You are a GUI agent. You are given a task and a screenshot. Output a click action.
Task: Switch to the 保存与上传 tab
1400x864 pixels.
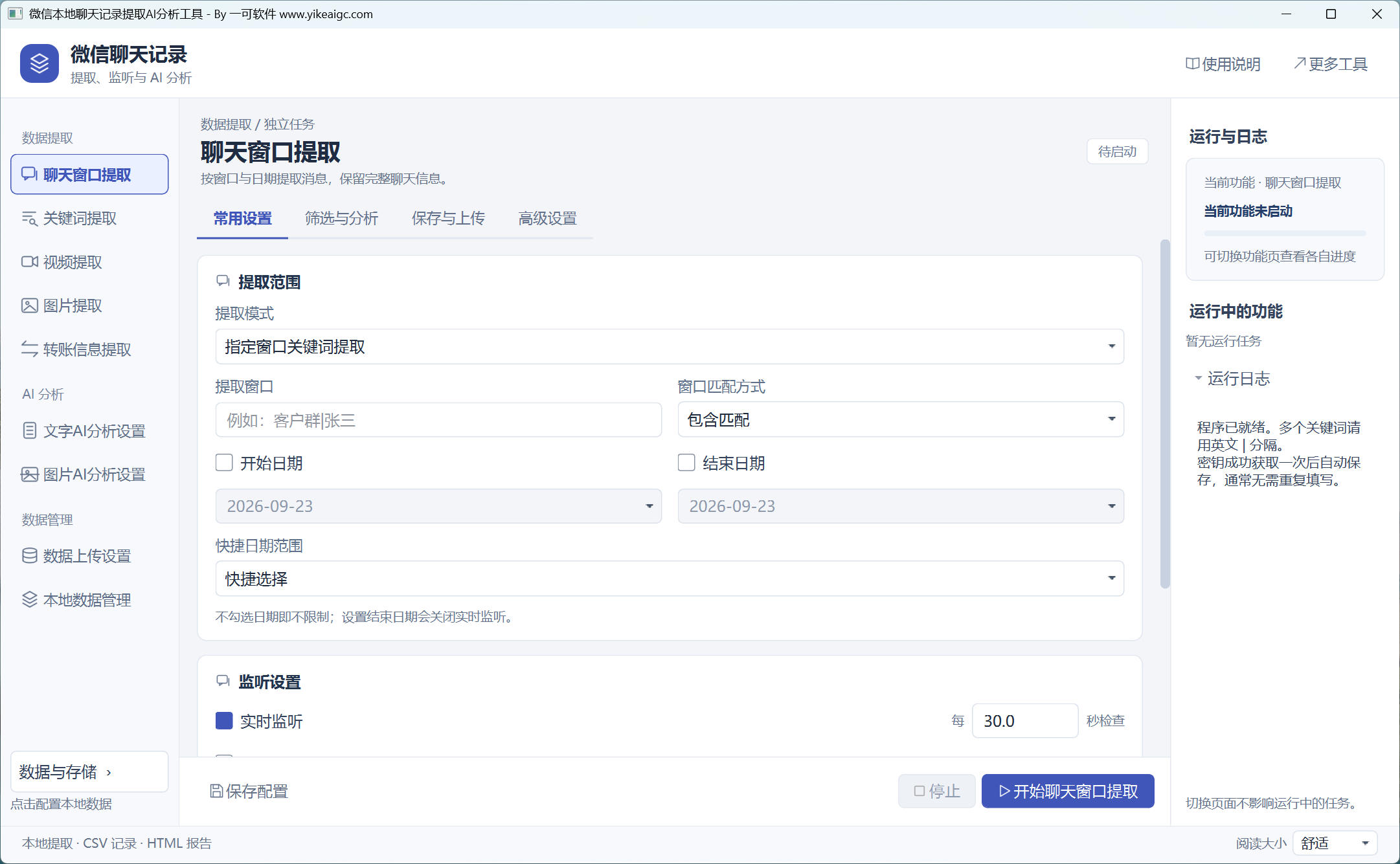tap(448, 218)
